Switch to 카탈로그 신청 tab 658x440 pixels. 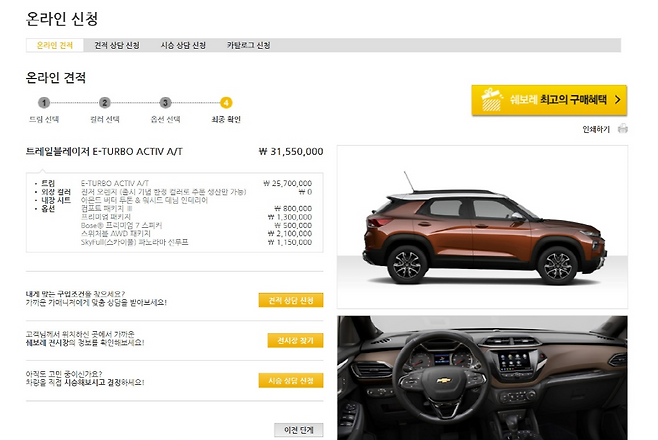click(248, 45)
